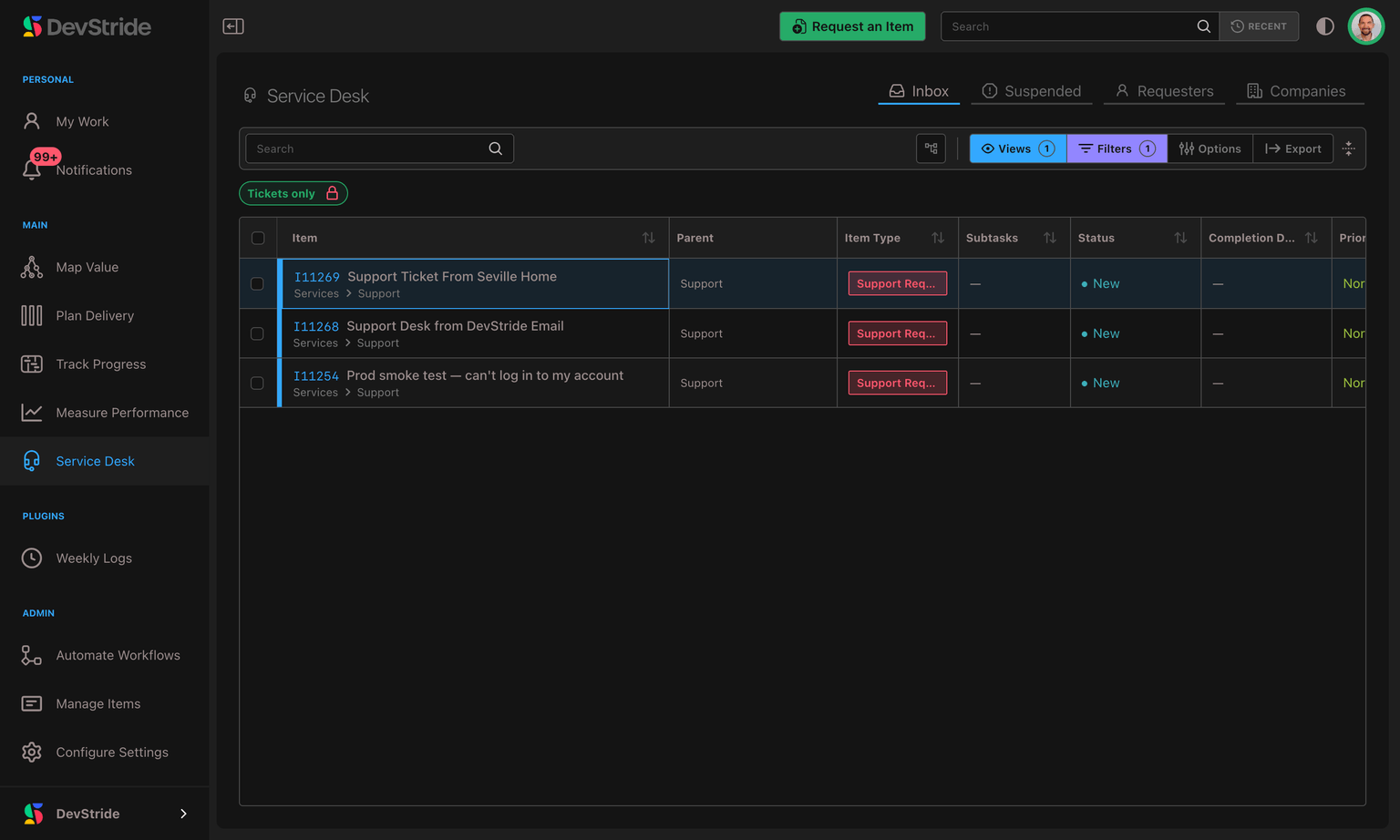Click the Support Req... tag on ticket I11269
The width and height of the screenshot is (1400, 840).
pos(897,283)
